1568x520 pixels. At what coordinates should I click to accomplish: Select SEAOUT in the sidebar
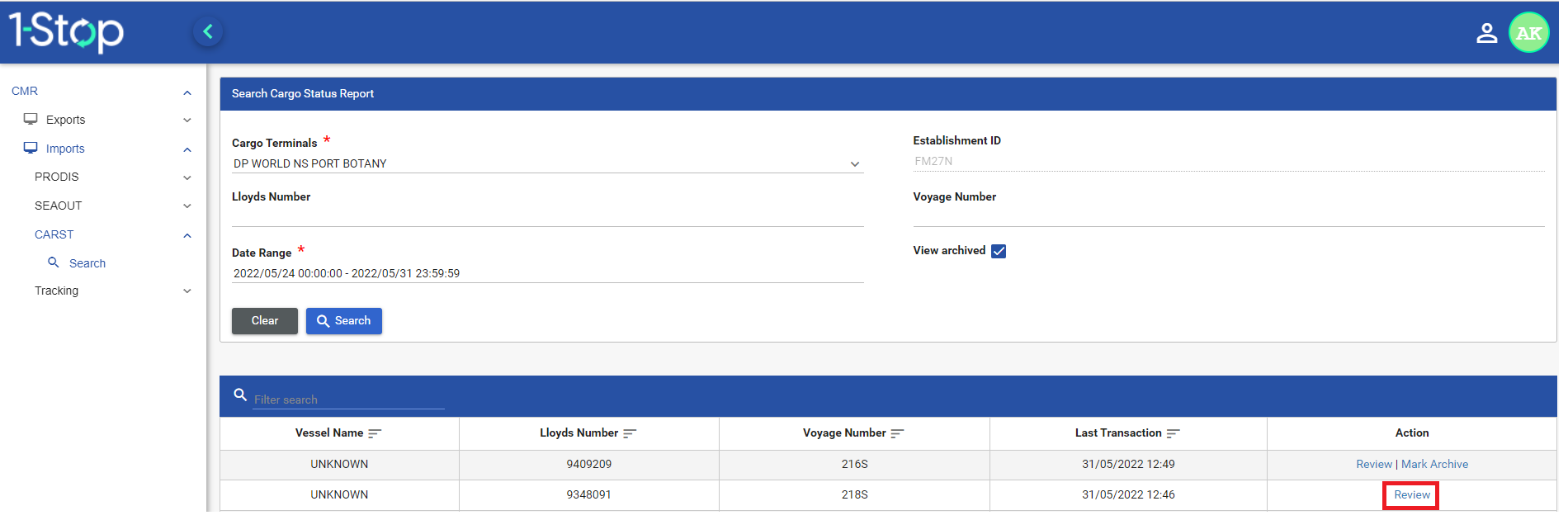click(59, 206)
